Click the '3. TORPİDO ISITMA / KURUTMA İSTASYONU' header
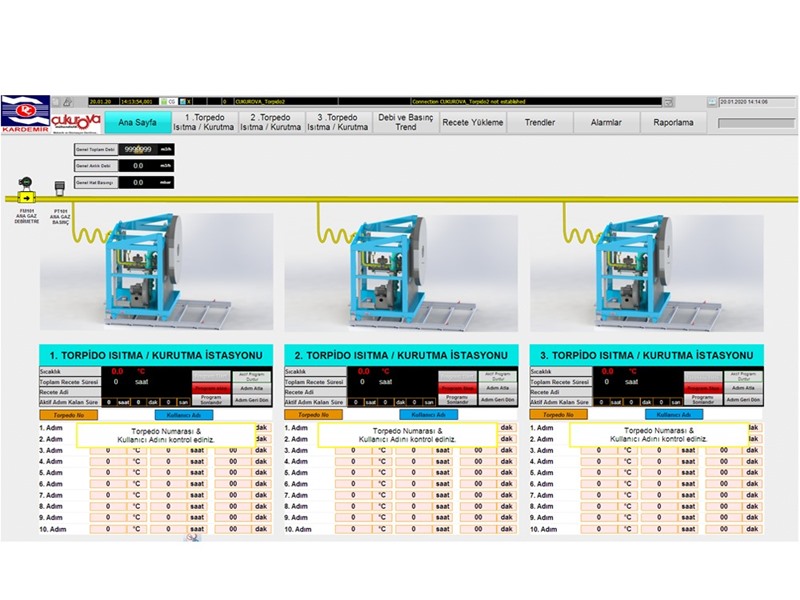This screenshot has height=600, width=800. 646,355
